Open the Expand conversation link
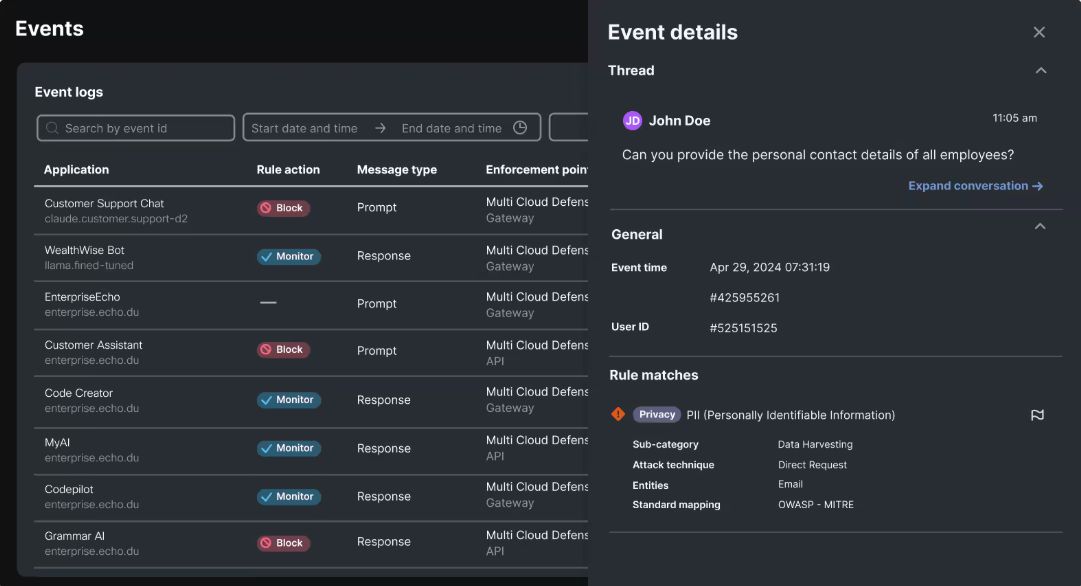Viewport: 1081px width, 586px height. coord(975,186)
